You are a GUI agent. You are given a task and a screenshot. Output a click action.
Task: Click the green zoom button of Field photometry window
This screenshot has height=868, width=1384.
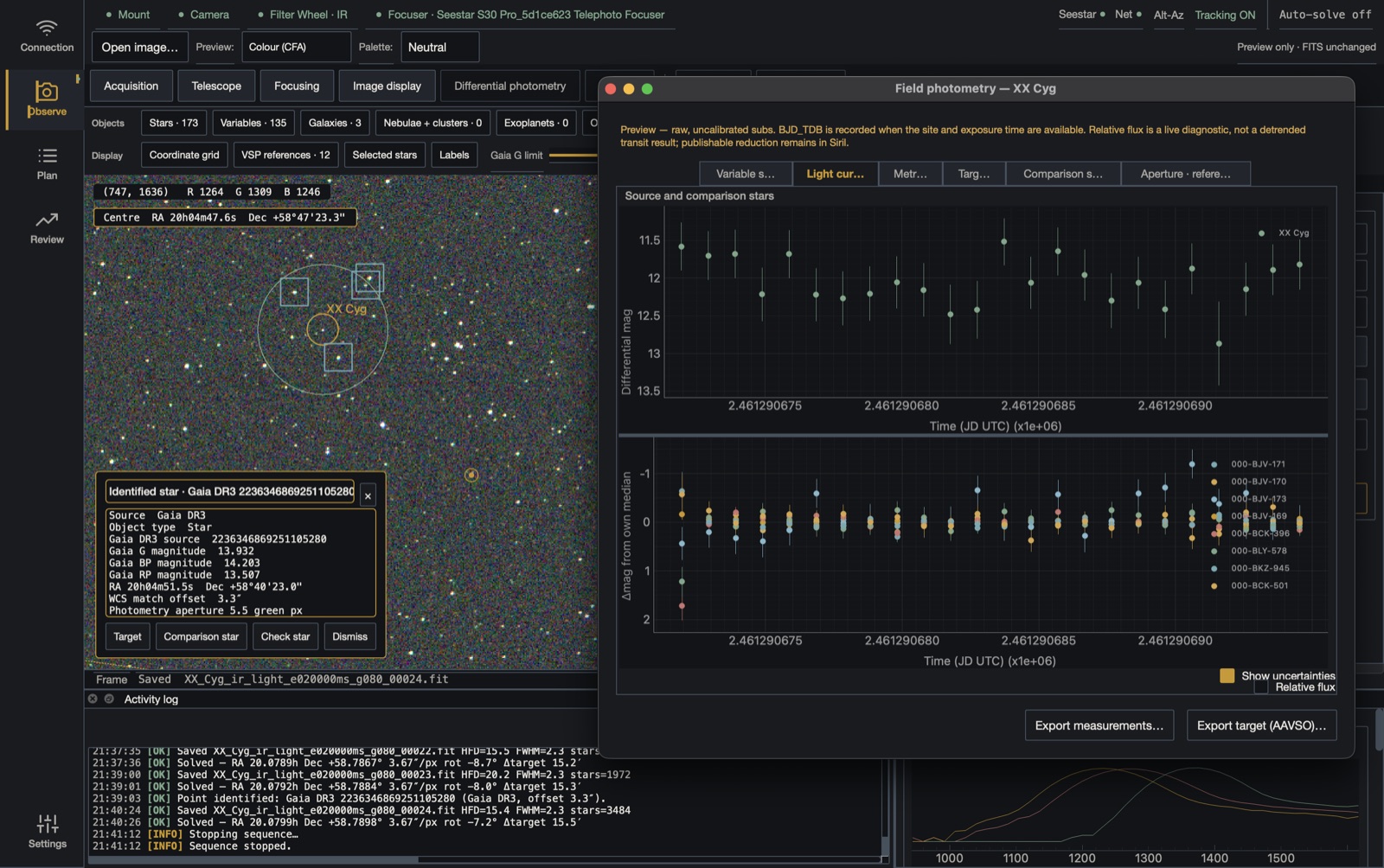coord(647,88)
